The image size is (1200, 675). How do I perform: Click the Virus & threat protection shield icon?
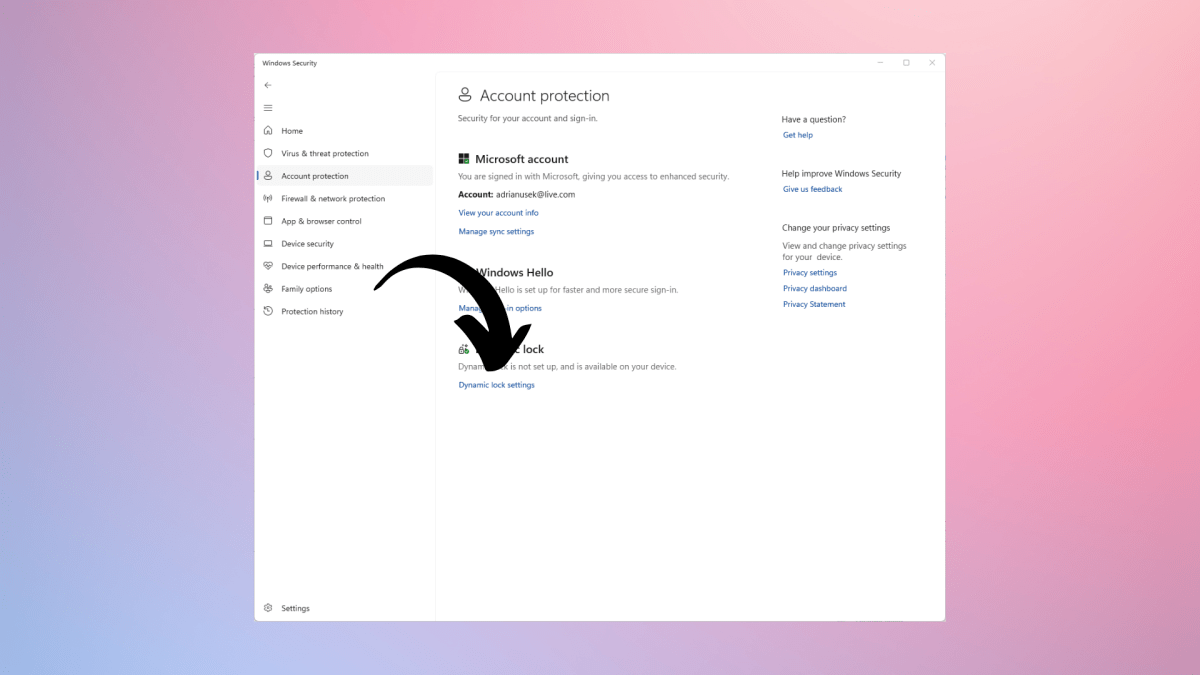pyautogui.click(x=268, y=153)
